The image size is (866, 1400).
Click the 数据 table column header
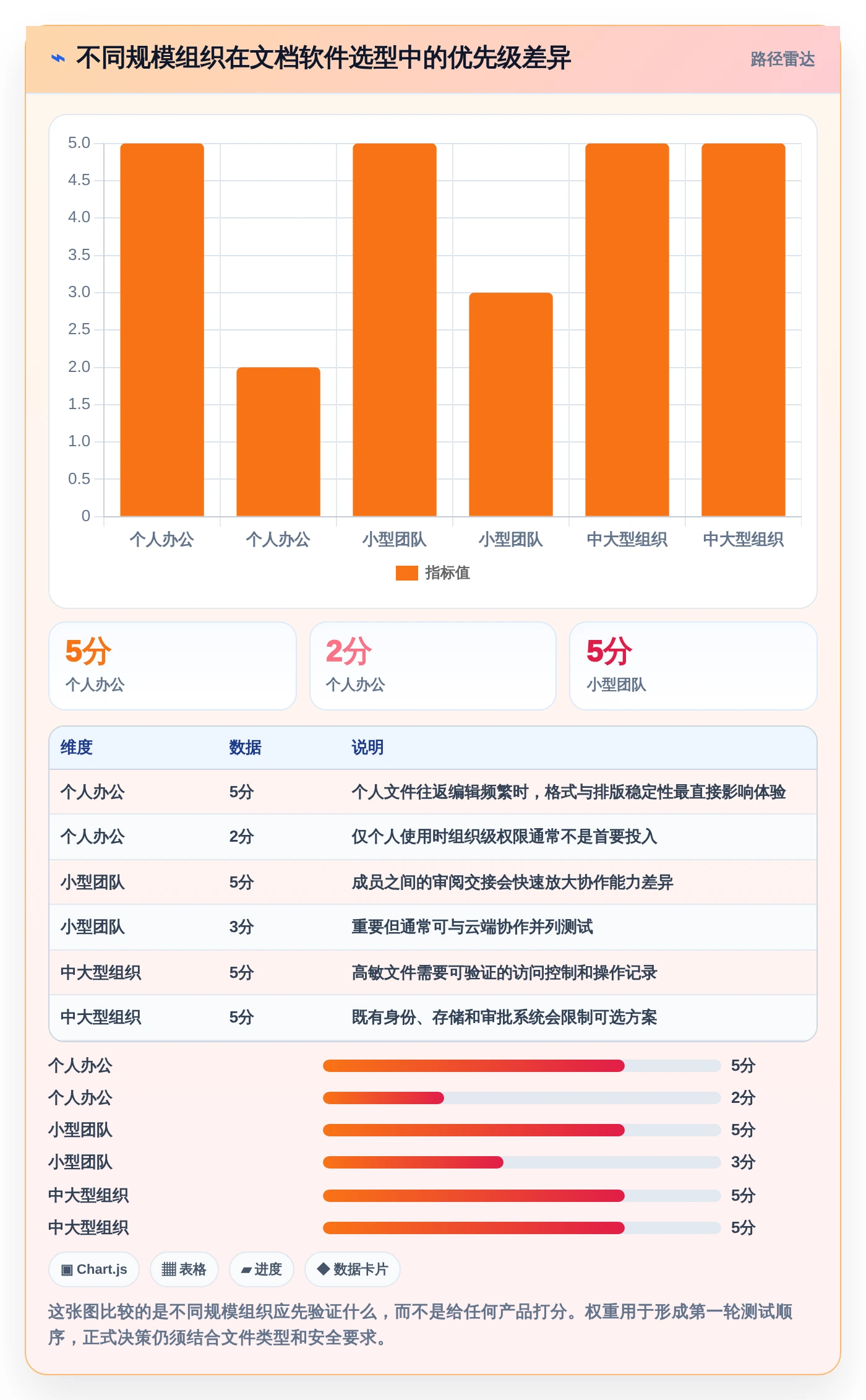(246, 748)
